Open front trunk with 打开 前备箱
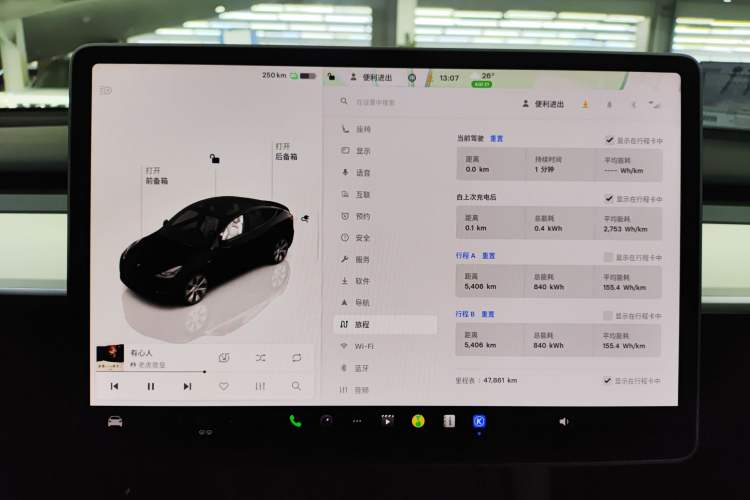 point(156,176)
